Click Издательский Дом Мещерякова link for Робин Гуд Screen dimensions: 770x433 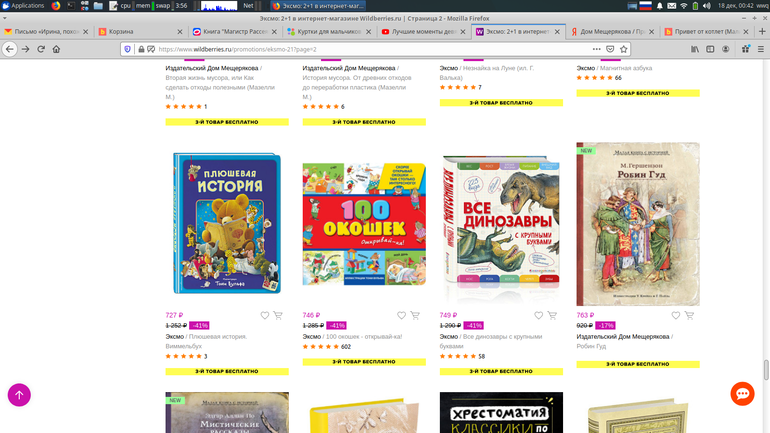point(622,336)
